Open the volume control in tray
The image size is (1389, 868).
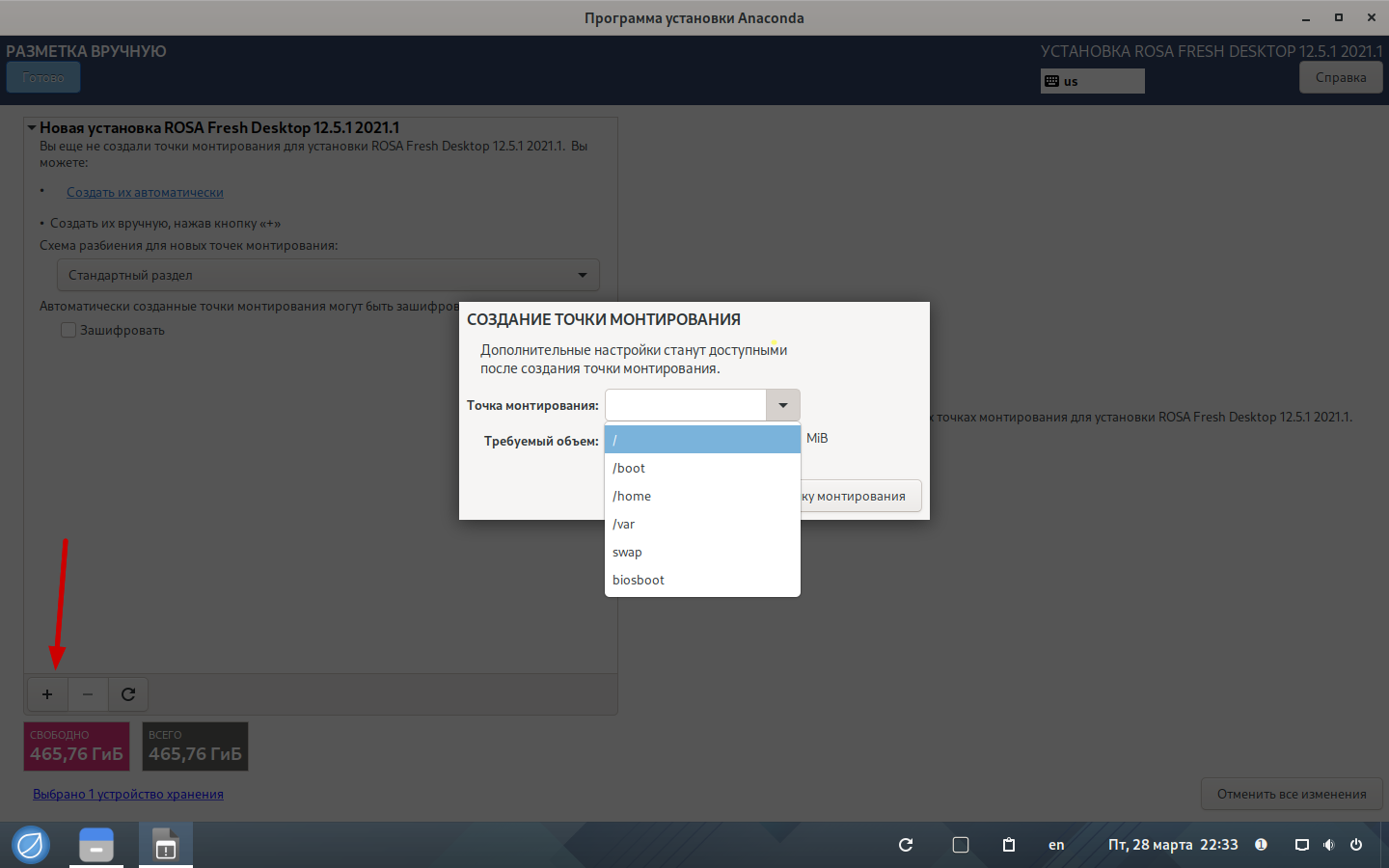click(x=1329, y=845)
